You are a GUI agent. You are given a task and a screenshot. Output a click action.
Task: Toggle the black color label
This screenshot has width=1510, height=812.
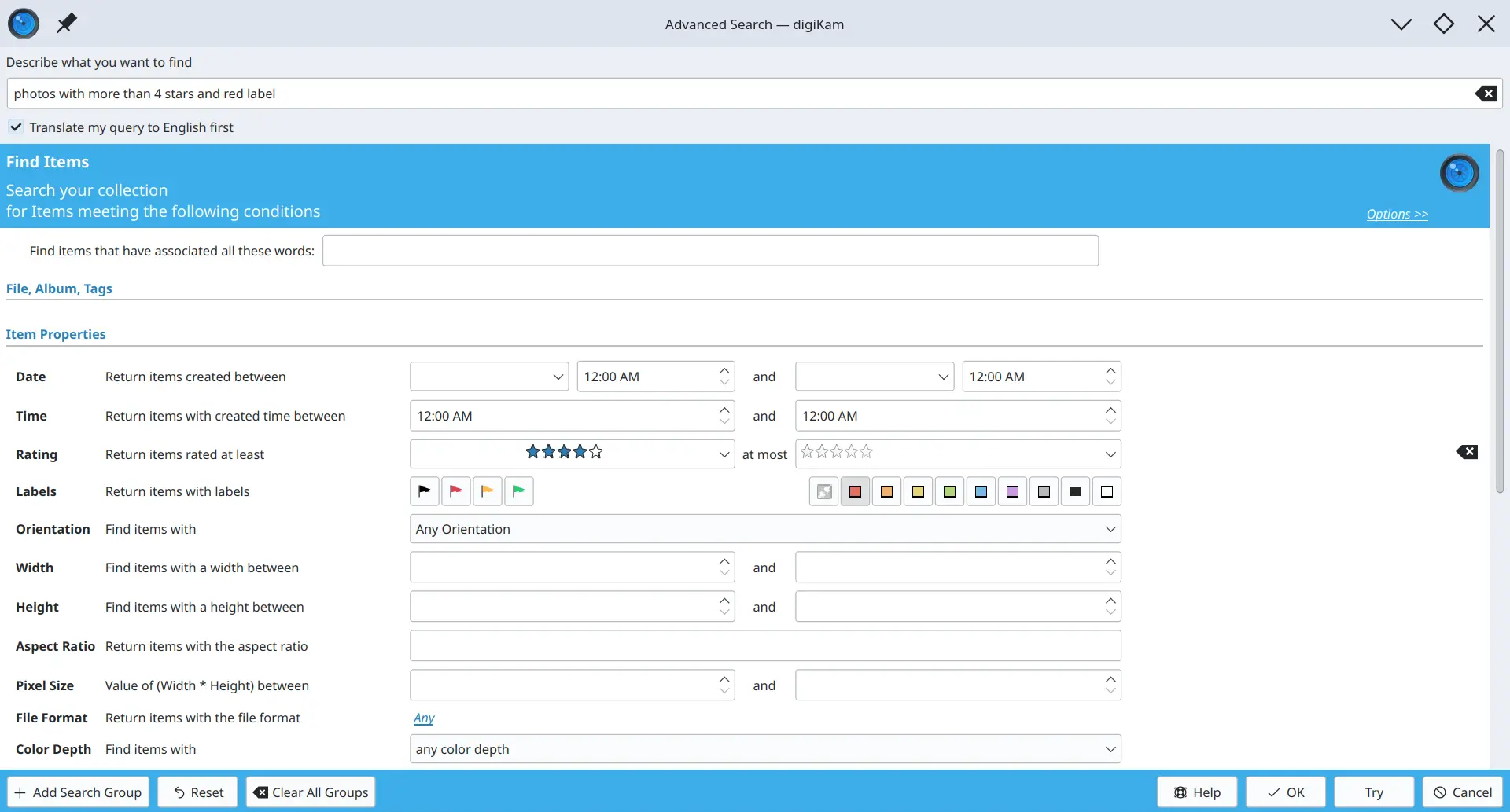coord(1075,491)
